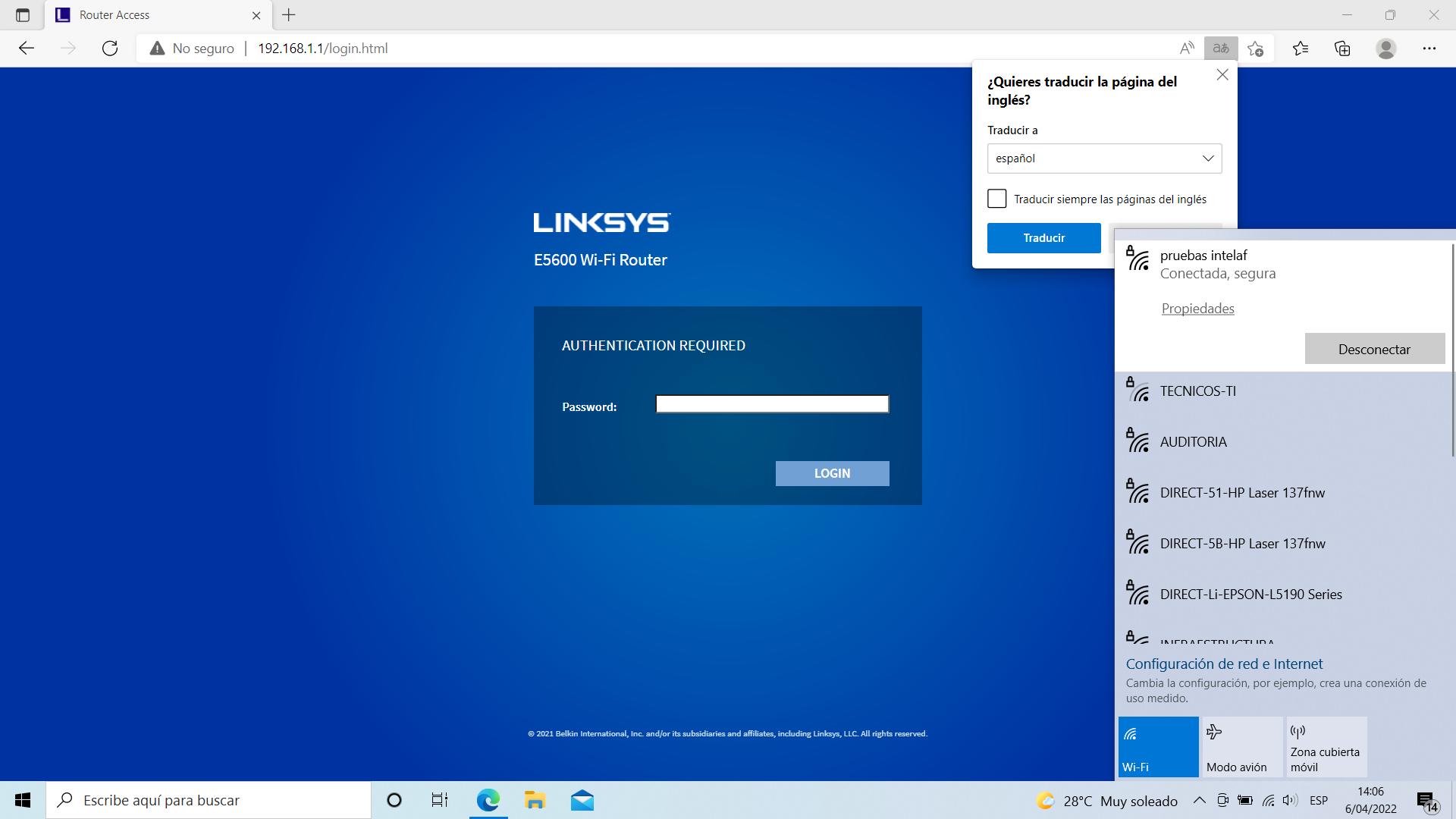This screenshot has height=819, width=1456.
Task: Open Edge settings three-dots menu
Action: pyautogui.click(x=1429, y=49)
